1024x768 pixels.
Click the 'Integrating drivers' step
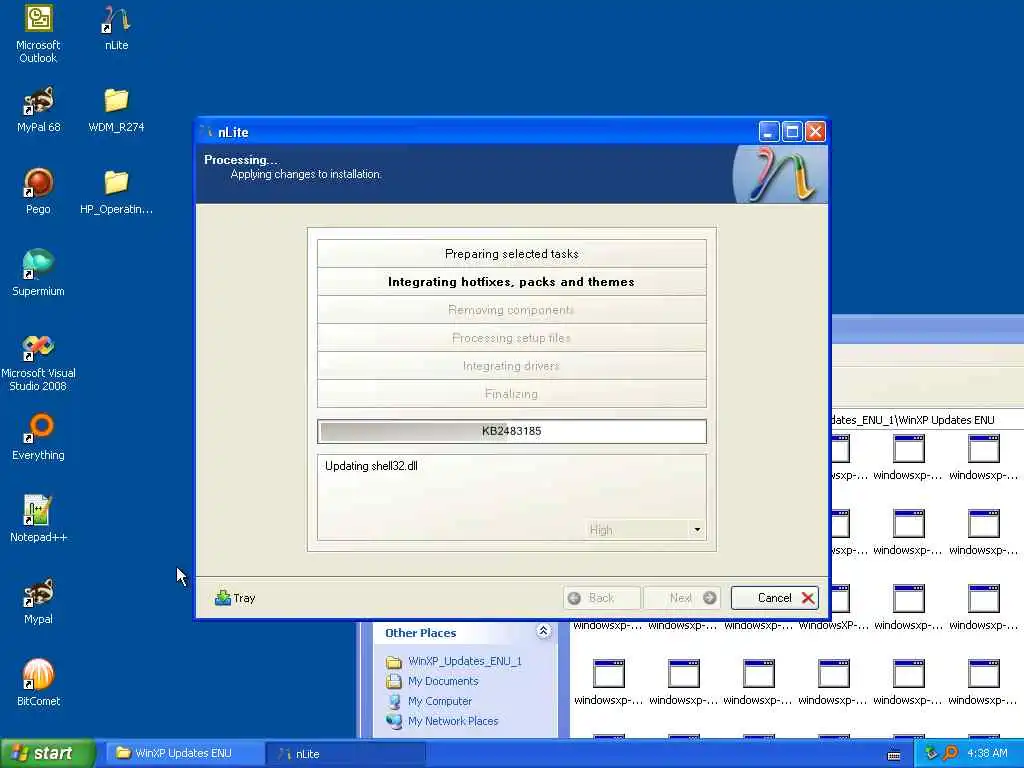[512, 366]
